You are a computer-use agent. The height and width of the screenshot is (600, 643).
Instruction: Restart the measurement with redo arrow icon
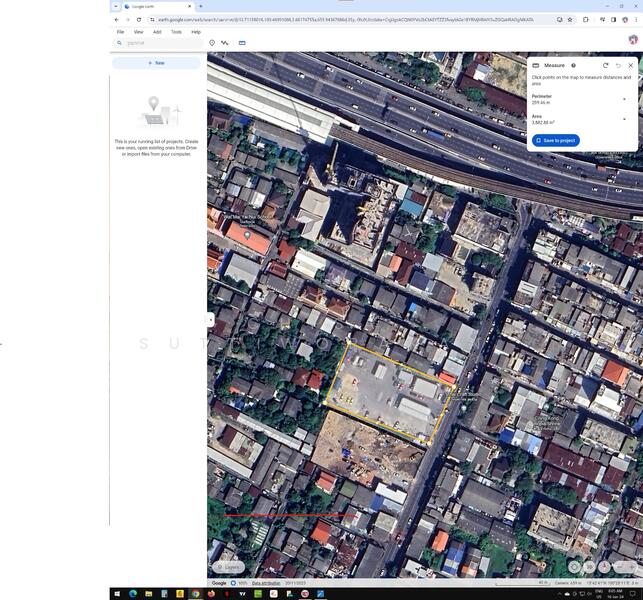pos(605,65)
